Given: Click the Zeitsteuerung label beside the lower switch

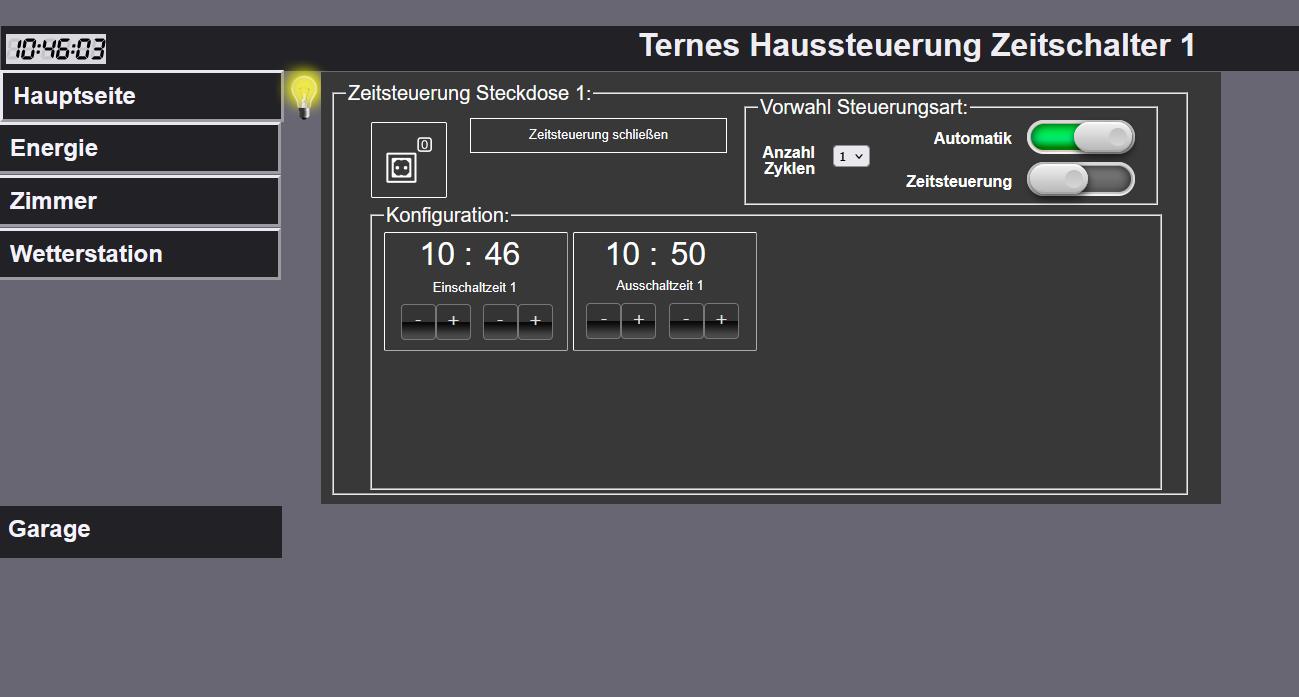Looking at the screenshot, I should click(x=959, y=182).
